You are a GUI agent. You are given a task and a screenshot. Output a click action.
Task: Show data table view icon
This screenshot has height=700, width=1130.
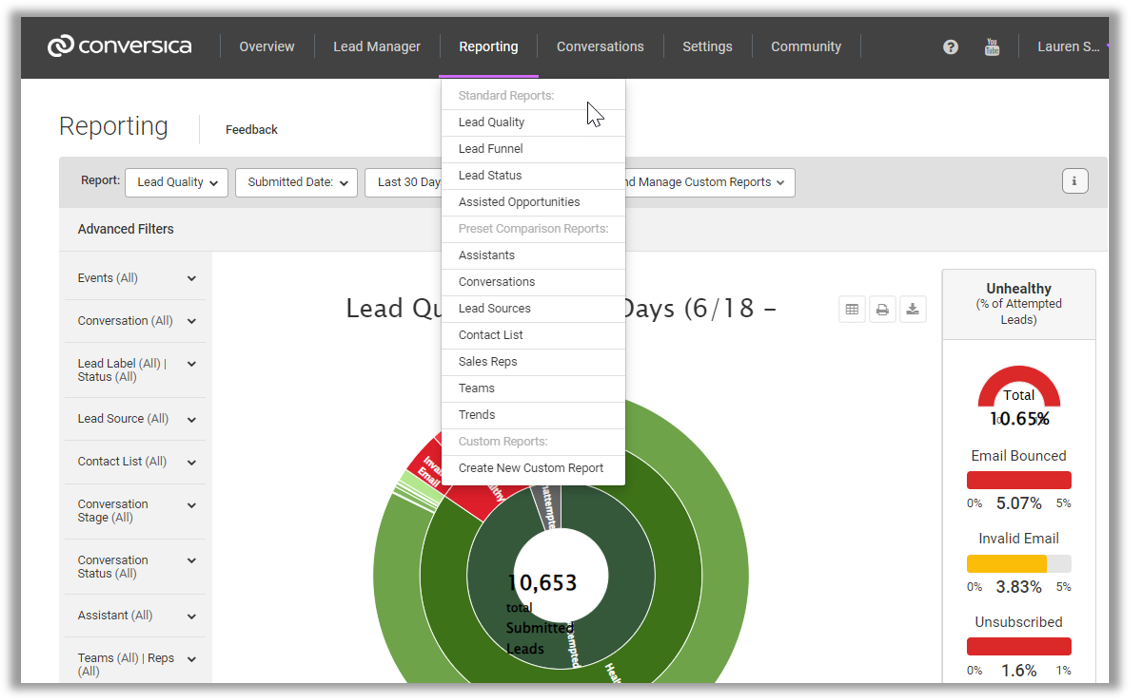click(852, 310)
